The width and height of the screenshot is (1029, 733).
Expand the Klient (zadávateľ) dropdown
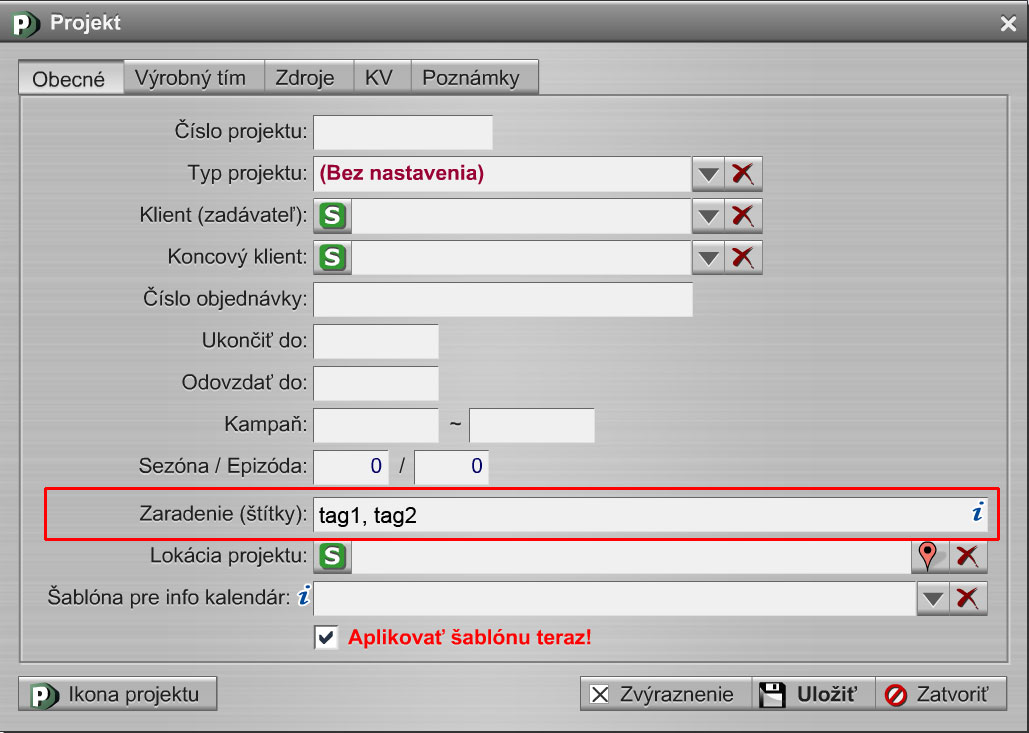[708, 215]
